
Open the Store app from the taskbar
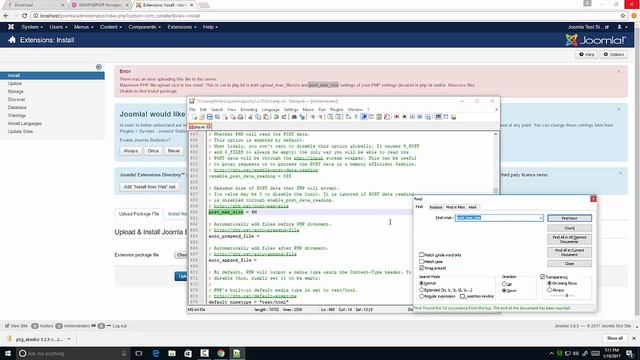pos(188,353)
